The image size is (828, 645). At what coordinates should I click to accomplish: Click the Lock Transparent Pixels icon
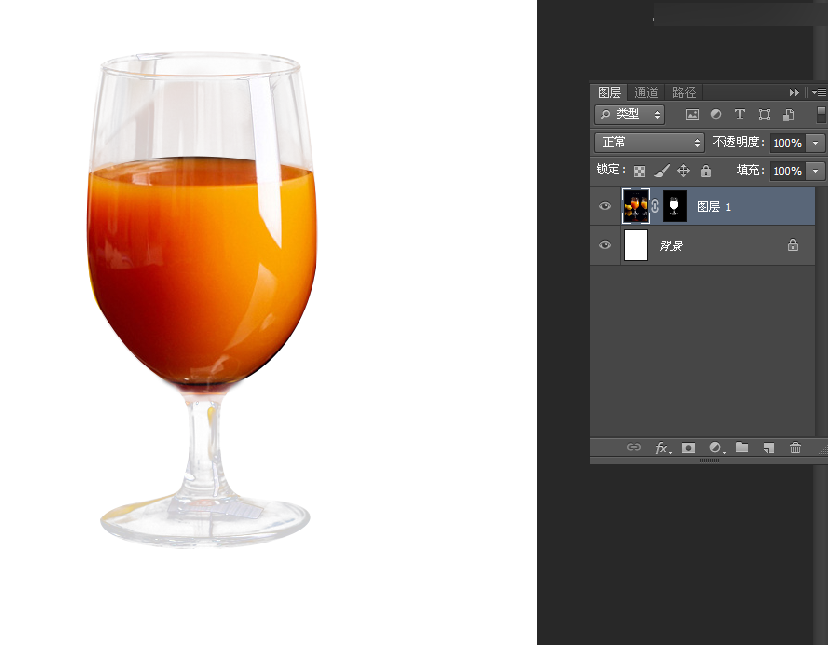pos(639,171)
